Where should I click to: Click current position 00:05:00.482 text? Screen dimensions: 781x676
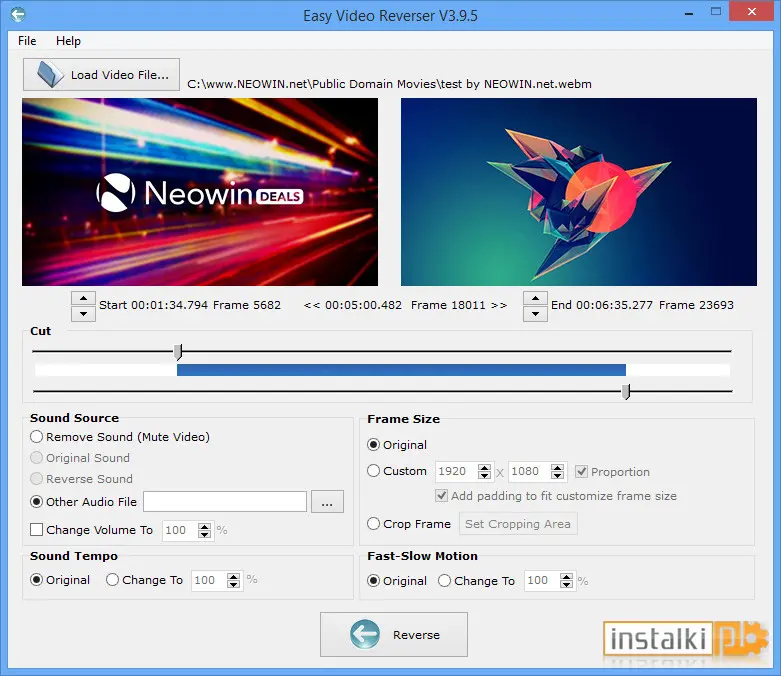[x=363, y=305]
